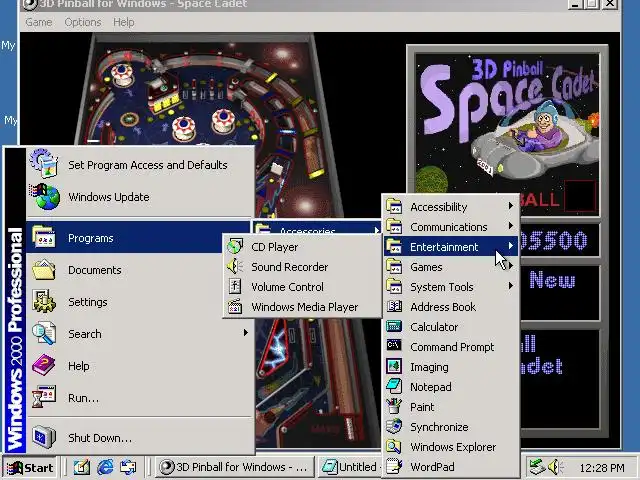Click the Imaging icon
This screenshot has width=640, height=480.
click(394, 367)
